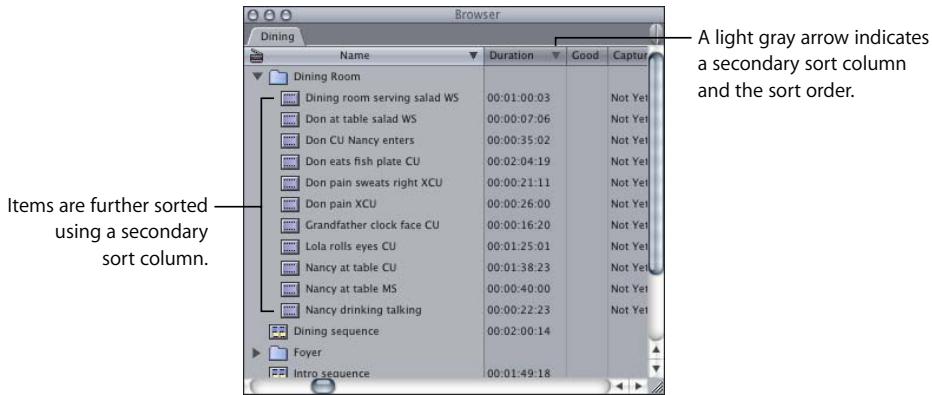The image size is (932, 395).
Task: Click the Capture column header
Action: tap(628, 56)
